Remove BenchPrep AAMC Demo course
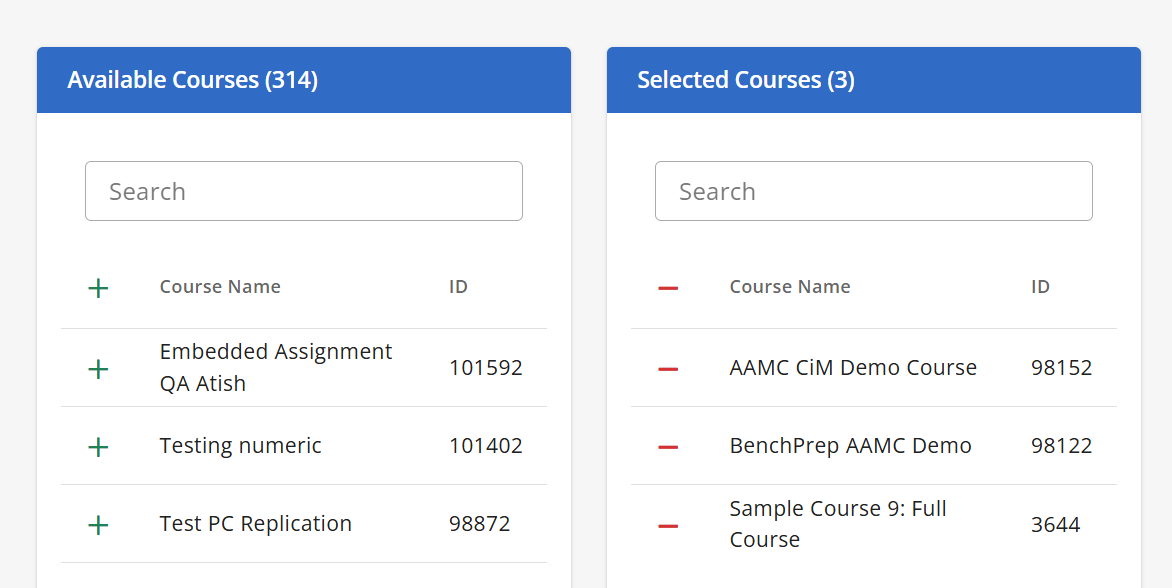Screen dimensions: 1172x588 (x=668, y=447)
